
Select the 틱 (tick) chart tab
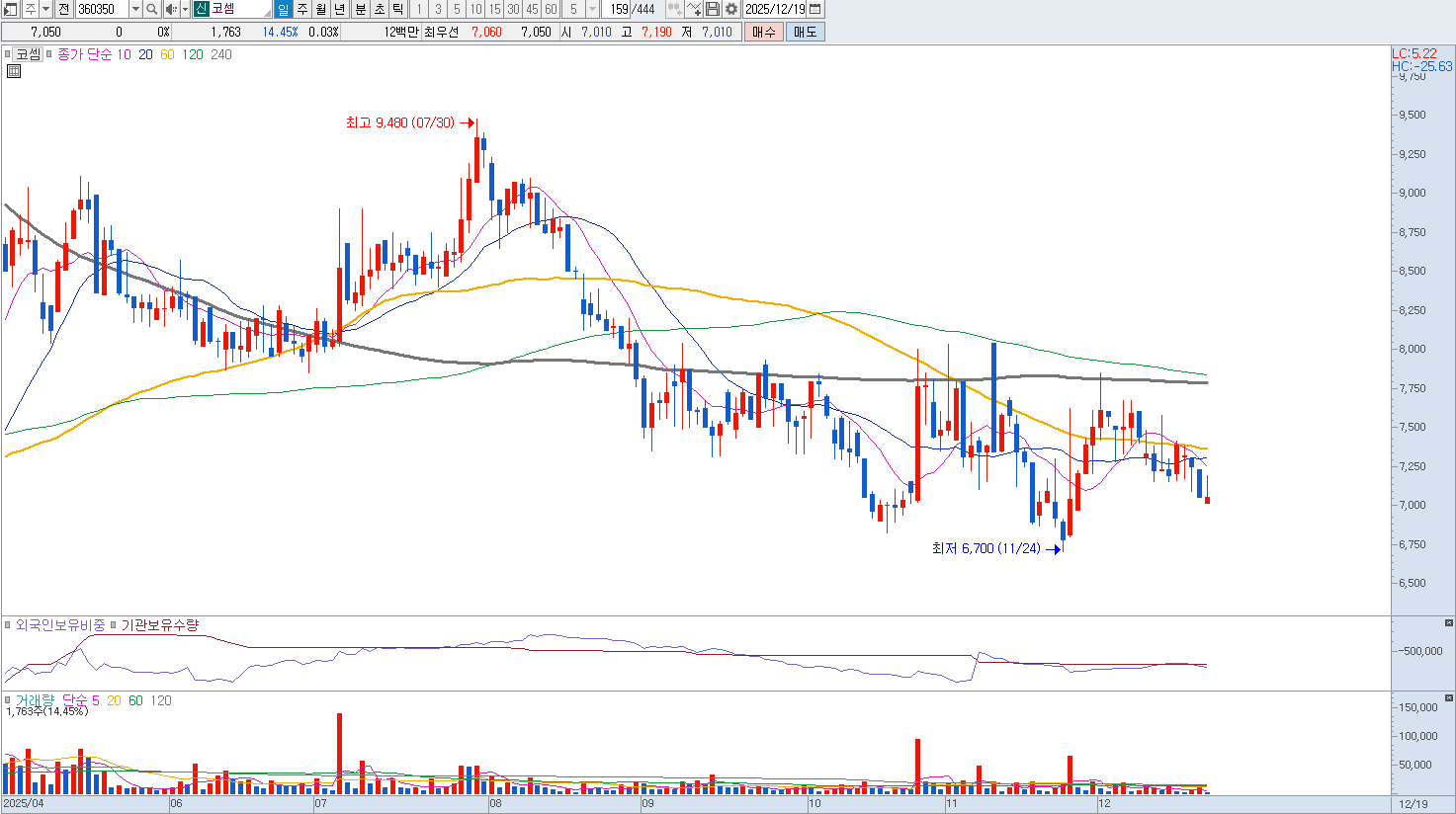point(397,9)
